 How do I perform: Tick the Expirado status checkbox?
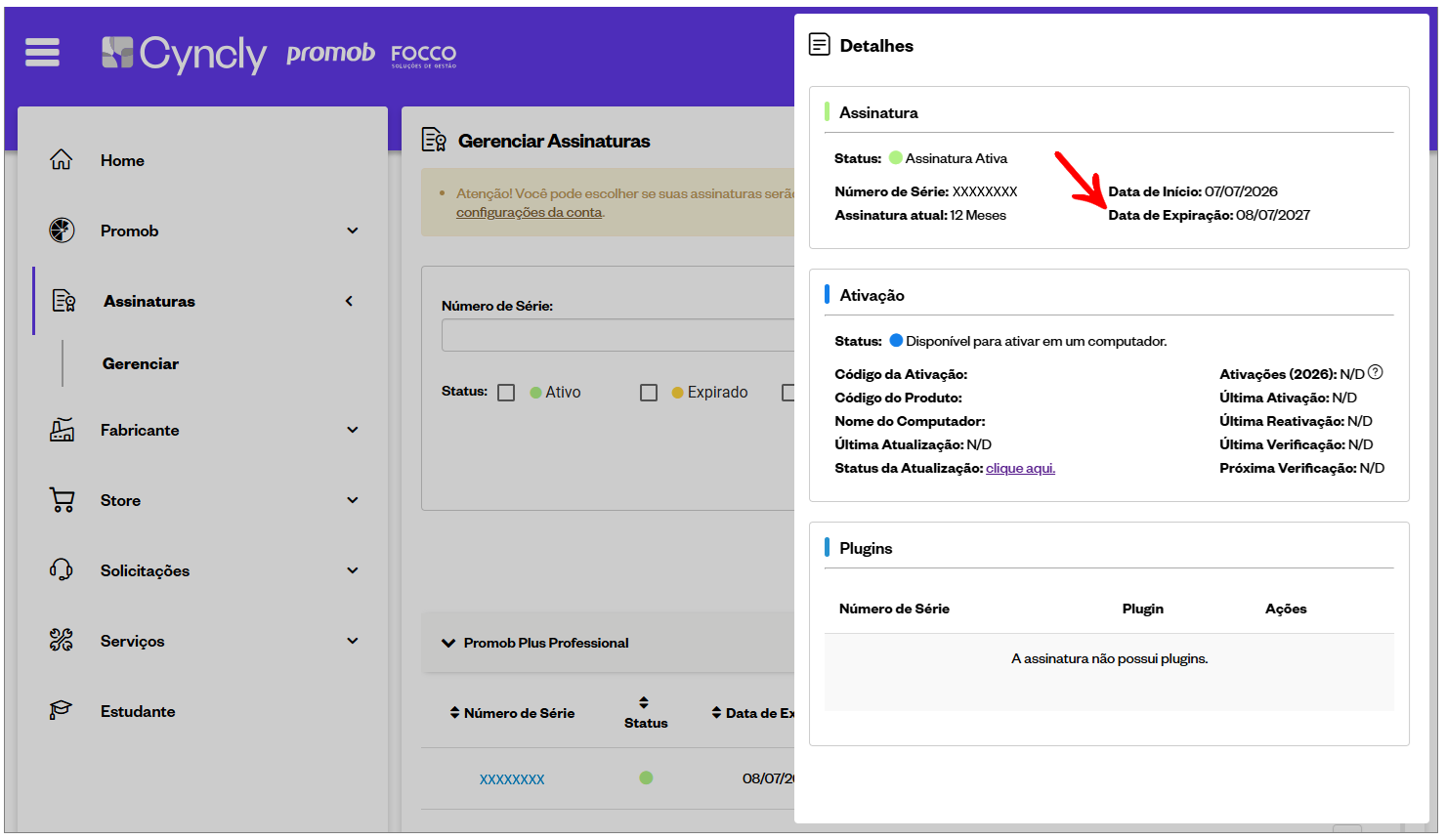(x=649, y=393)
